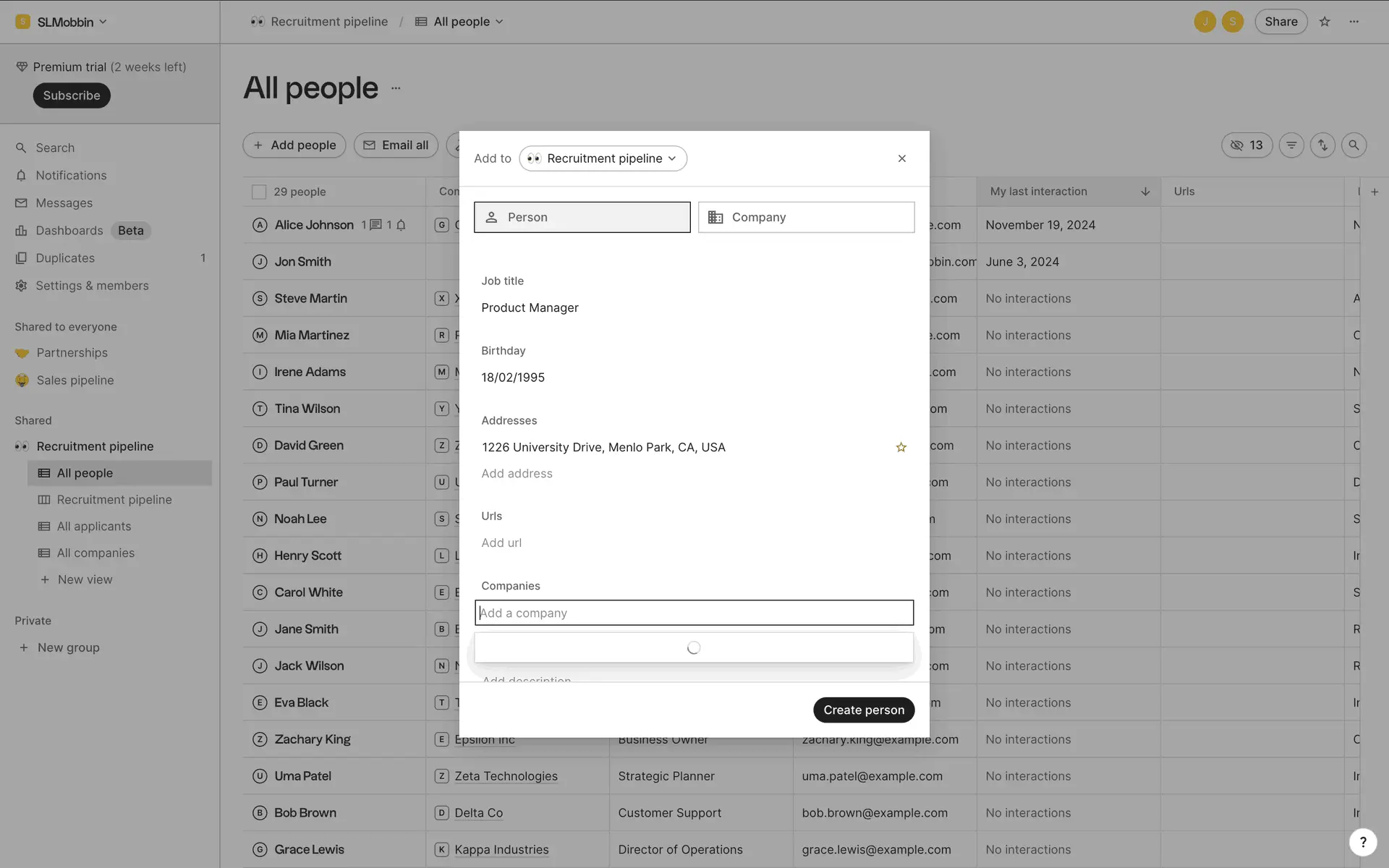Open the help question mark button
Screen dimensions: 1389x868
1363,841
